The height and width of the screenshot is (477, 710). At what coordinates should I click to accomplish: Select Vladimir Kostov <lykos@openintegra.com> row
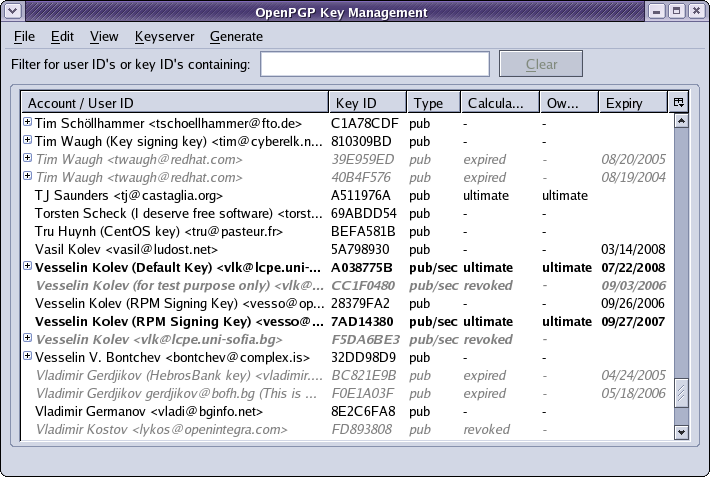point(347,429)
